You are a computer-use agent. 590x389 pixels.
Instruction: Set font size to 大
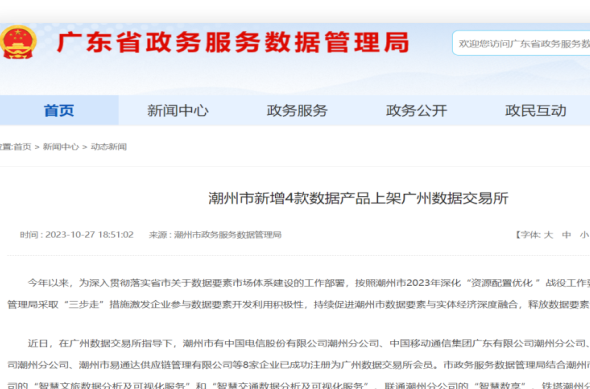point(548,235)
